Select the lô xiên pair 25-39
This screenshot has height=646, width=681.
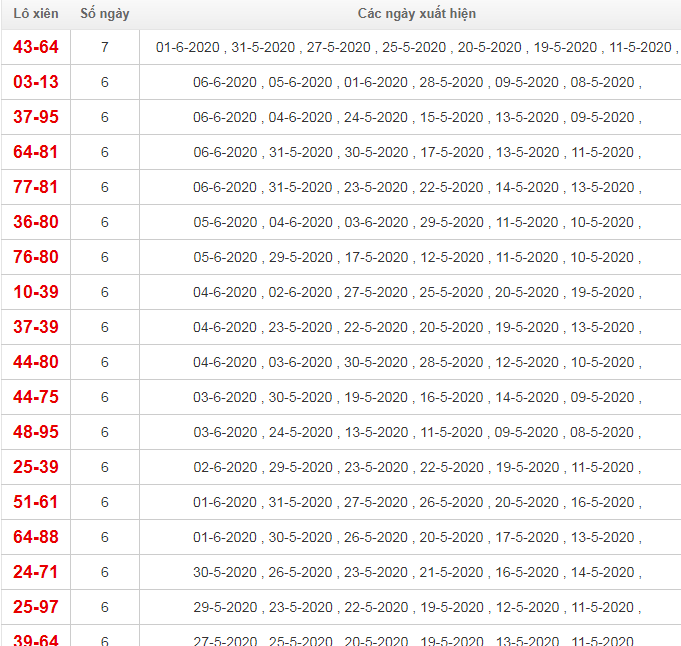point(36,467)
